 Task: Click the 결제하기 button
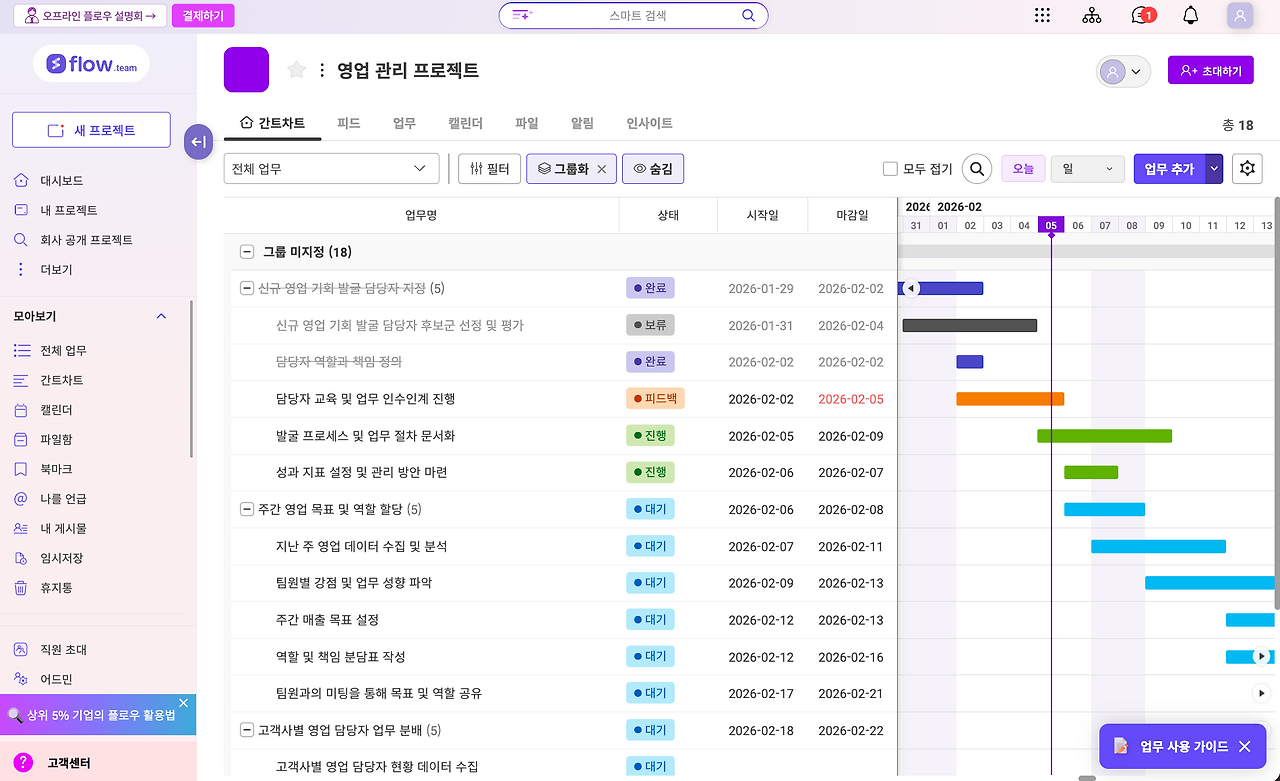pyautogui.click(x=203, y=15)
